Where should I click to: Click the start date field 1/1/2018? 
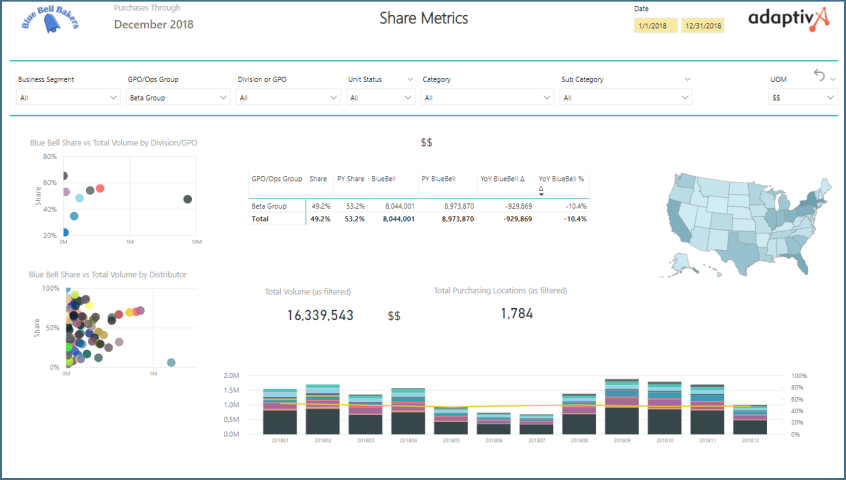654,26
